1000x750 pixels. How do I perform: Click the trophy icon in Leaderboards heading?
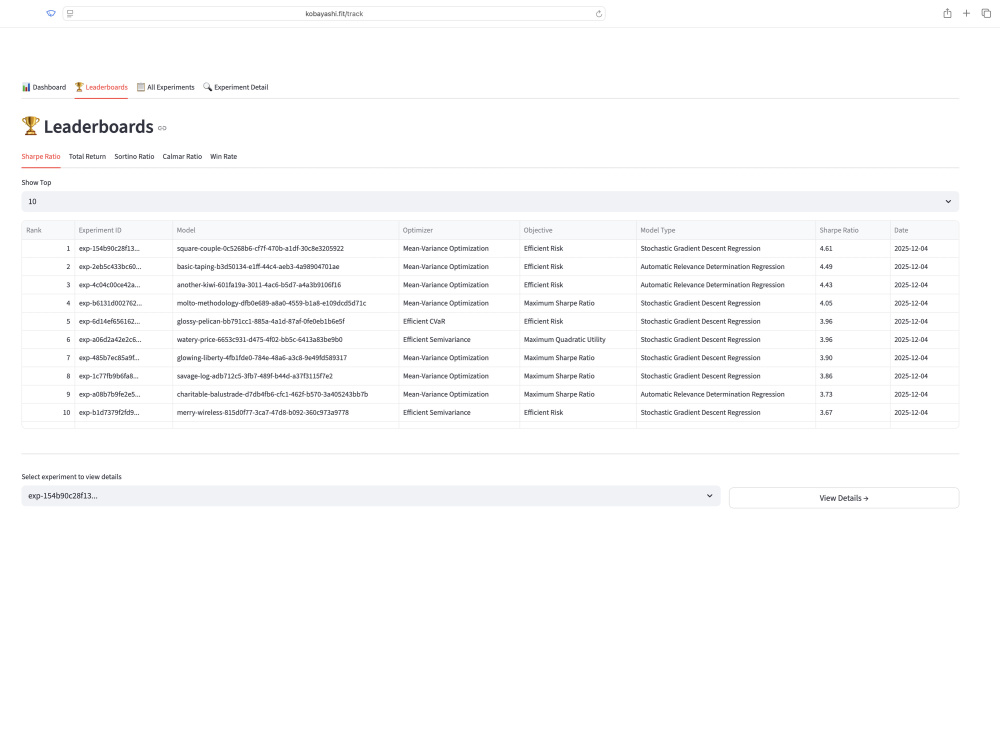click(30, 126)
